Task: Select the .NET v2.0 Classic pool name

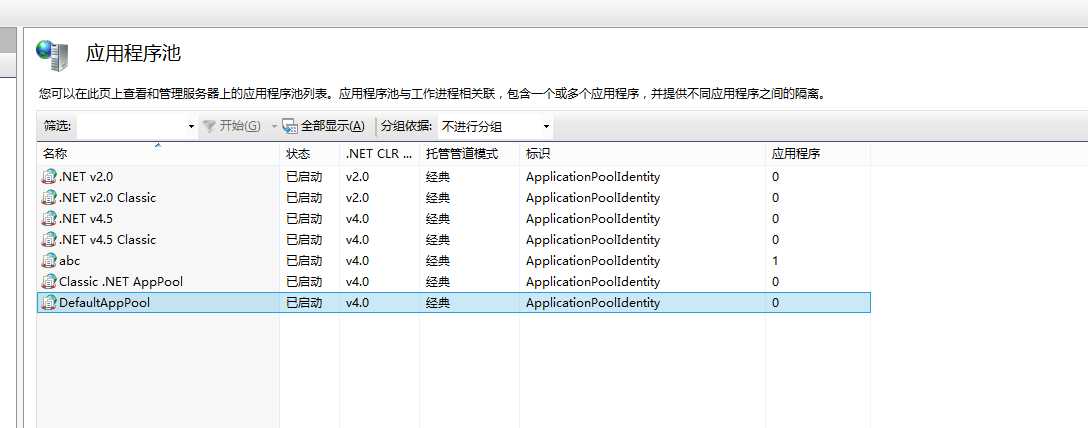Action: 108,198
